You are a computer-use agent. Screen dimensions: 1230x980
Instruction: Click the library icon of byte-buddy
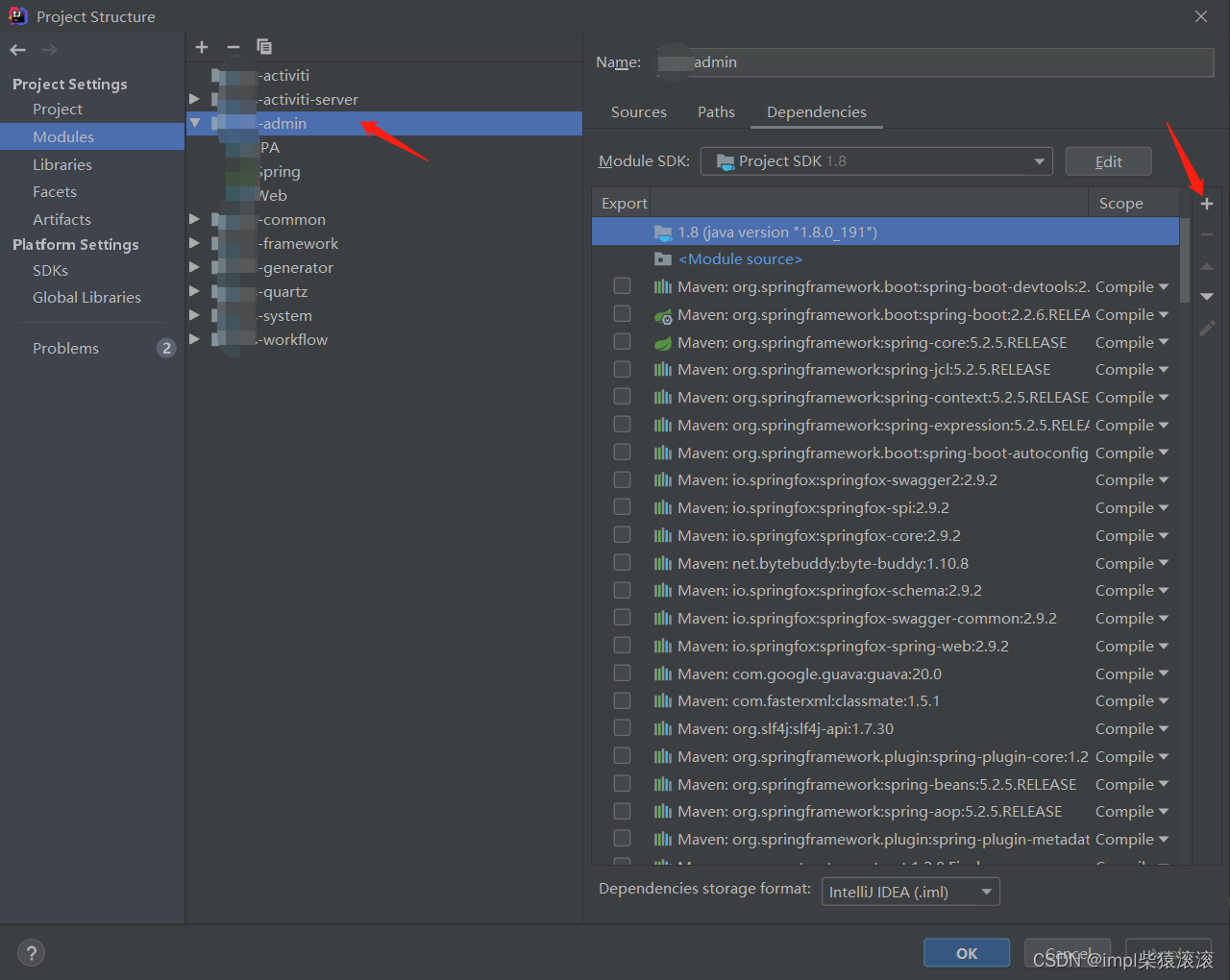tap(663, 564)
